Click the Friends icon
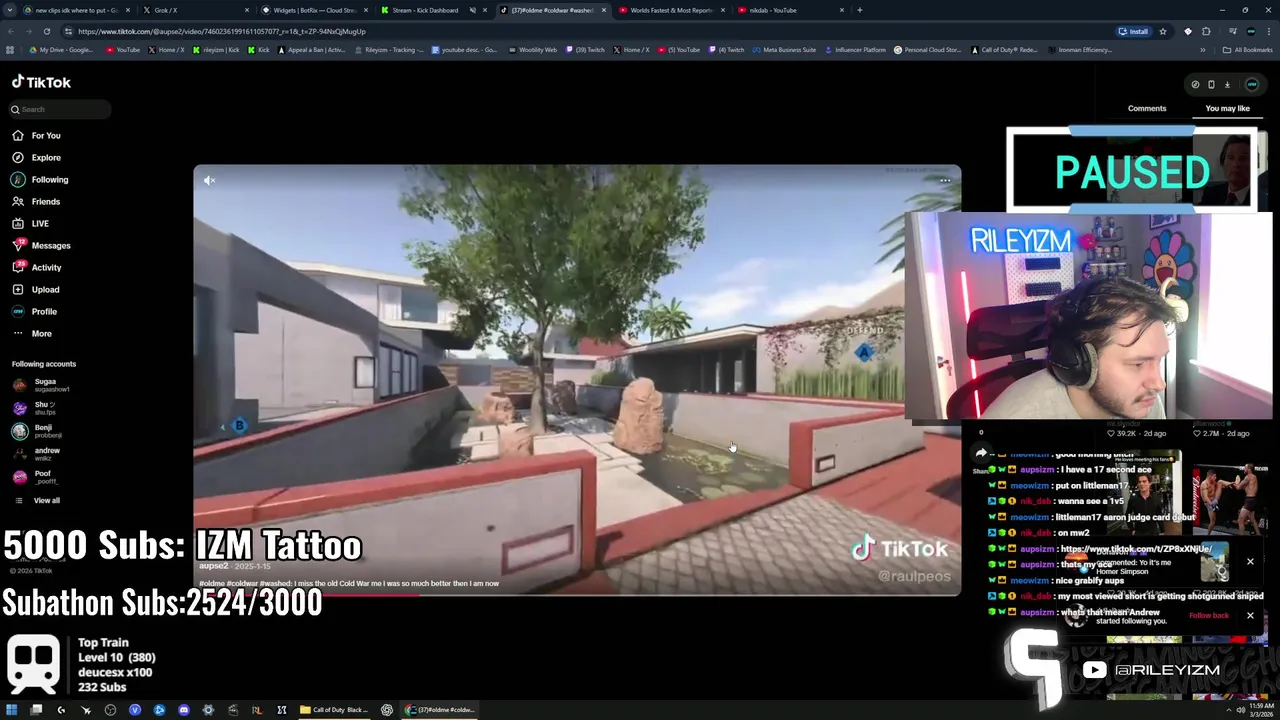Image resolution: width=1280 pixels, height=720 pixels. click(18, 201)
